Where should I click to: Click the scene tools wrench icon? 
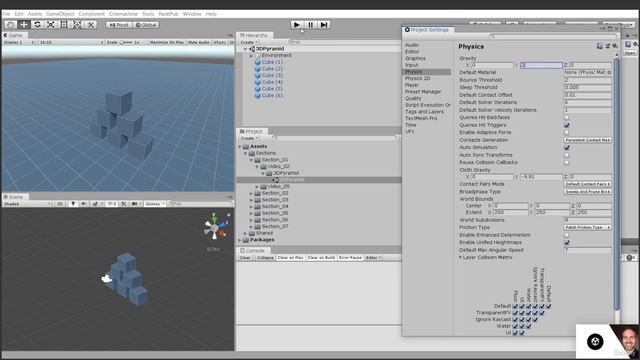(x=123, y=204)
